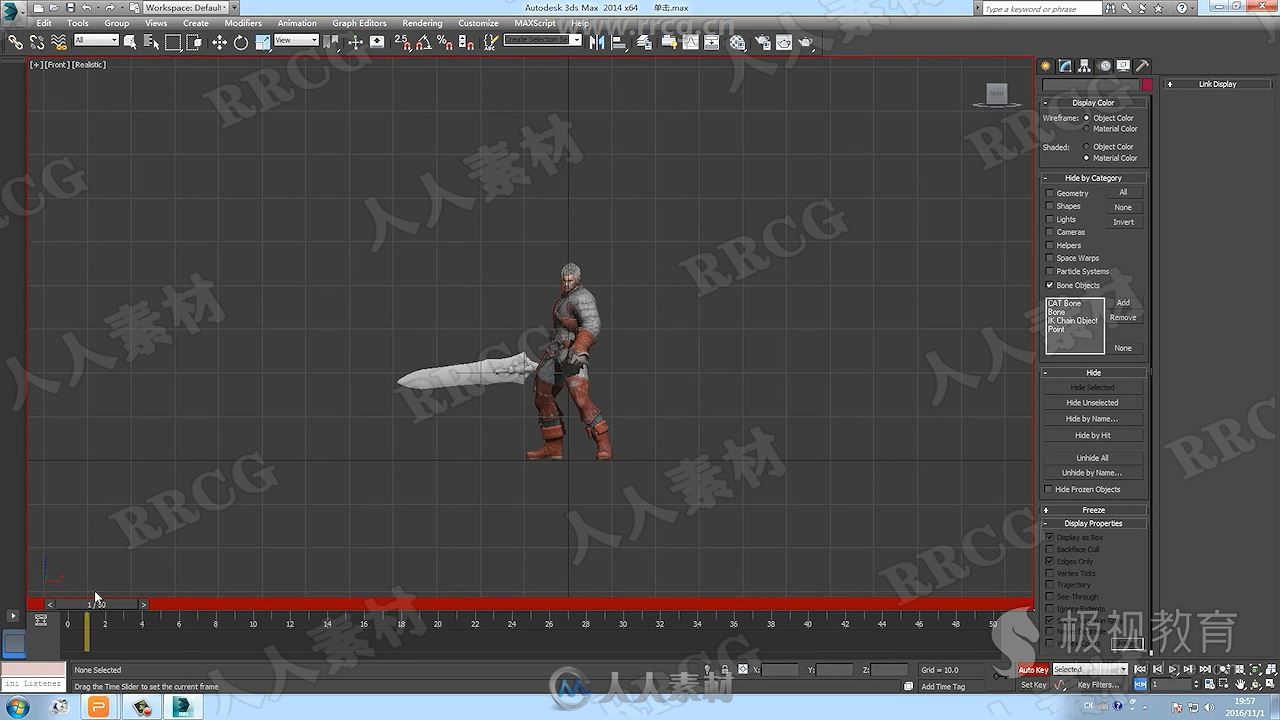Toggle the Auto Key button
This screenshot has width=1280, height=720.
[x=1034, y=669]
